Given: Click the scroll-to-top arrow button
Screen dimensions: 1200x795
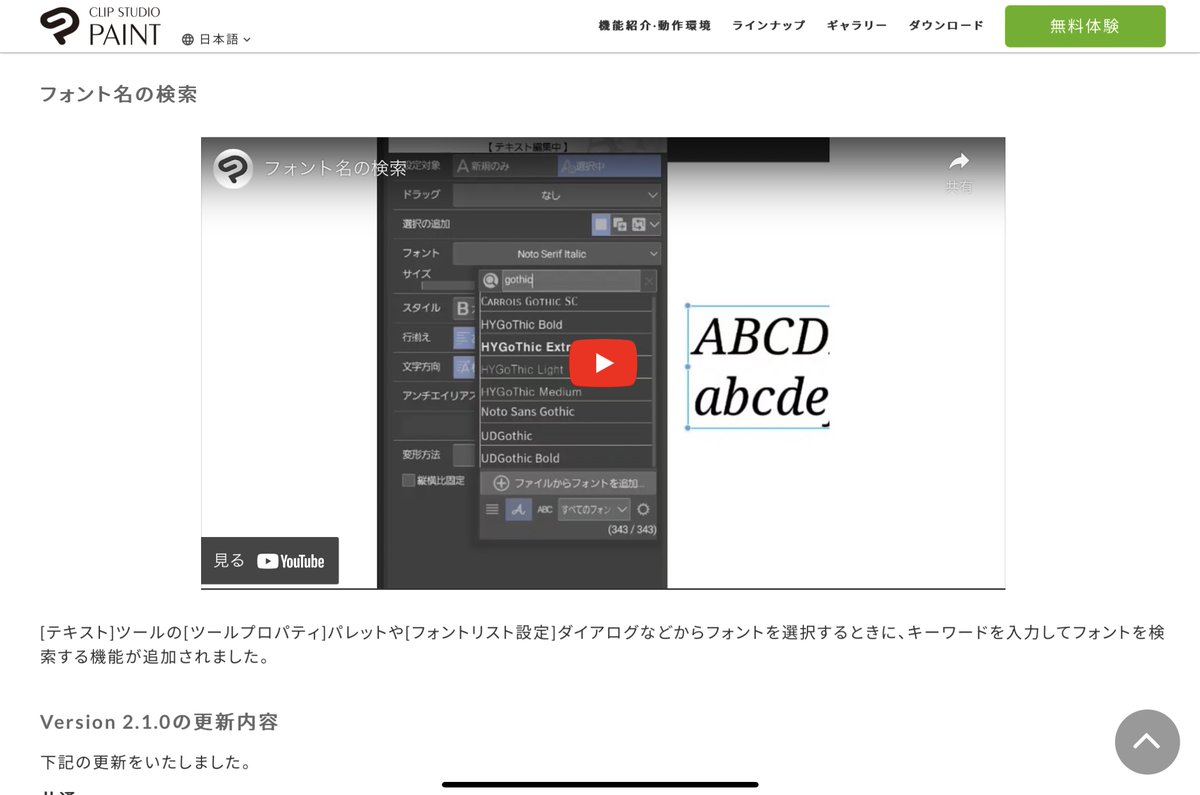Looking at the screenshot, I should click(1147, 742).
